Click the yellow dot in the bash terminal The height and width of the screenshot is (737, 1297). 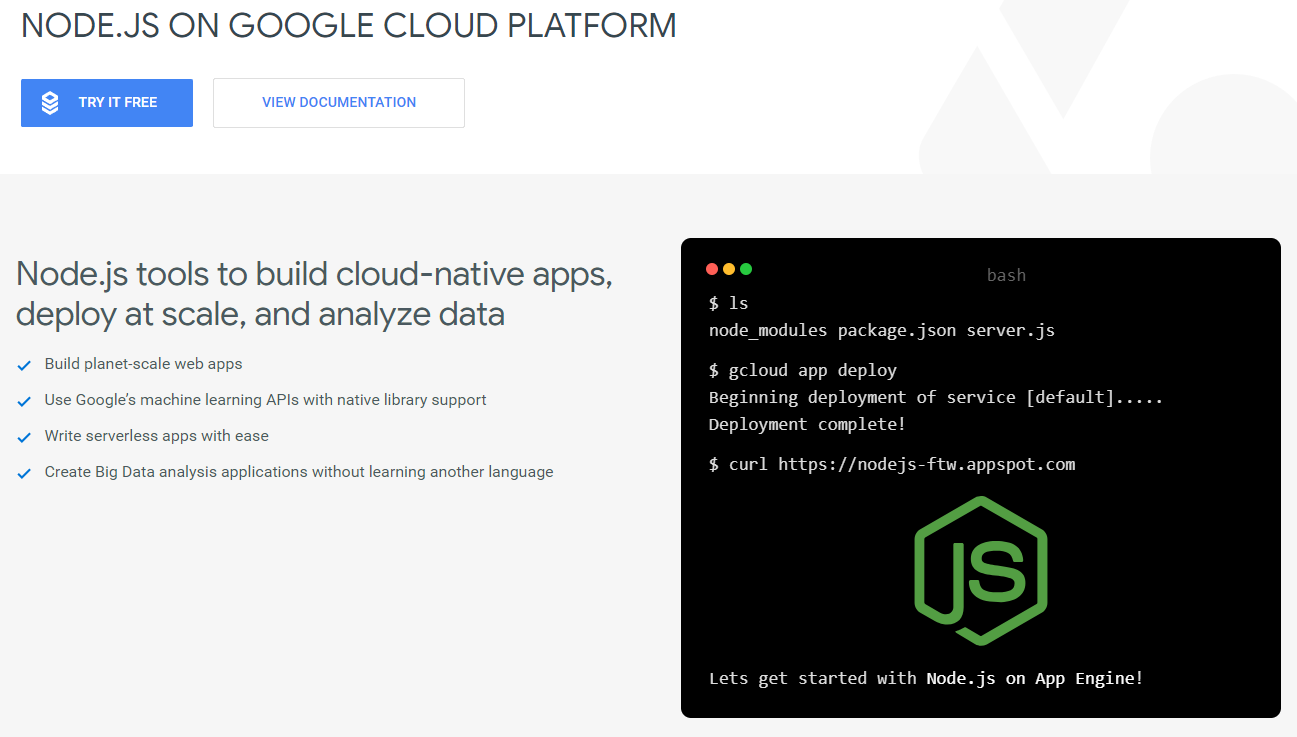coord(729,269)
